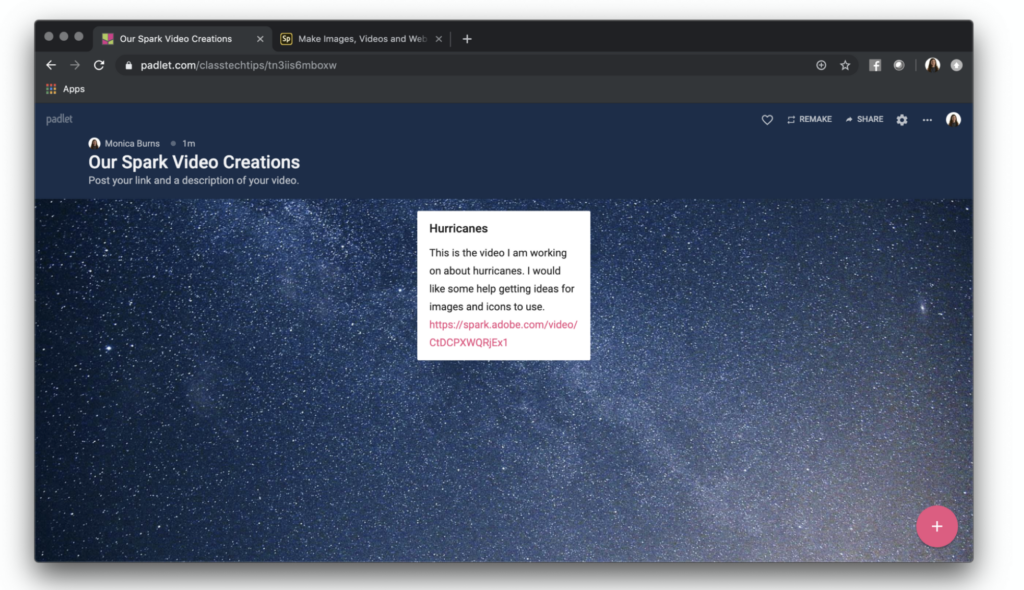Open the three-dots more options menu
The image size is (1024, 590).
point(927,120)
